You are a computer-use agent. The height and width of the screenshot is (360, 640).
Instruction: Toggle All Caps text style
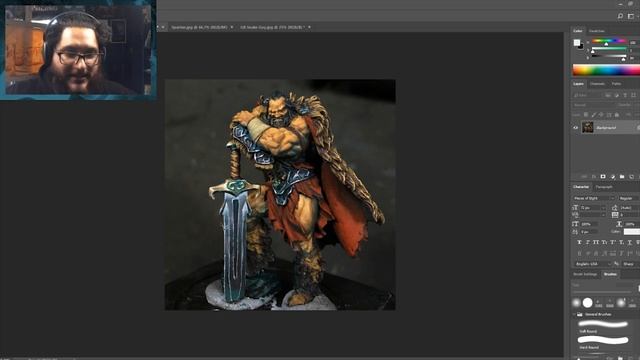click(x=596, y=242)
